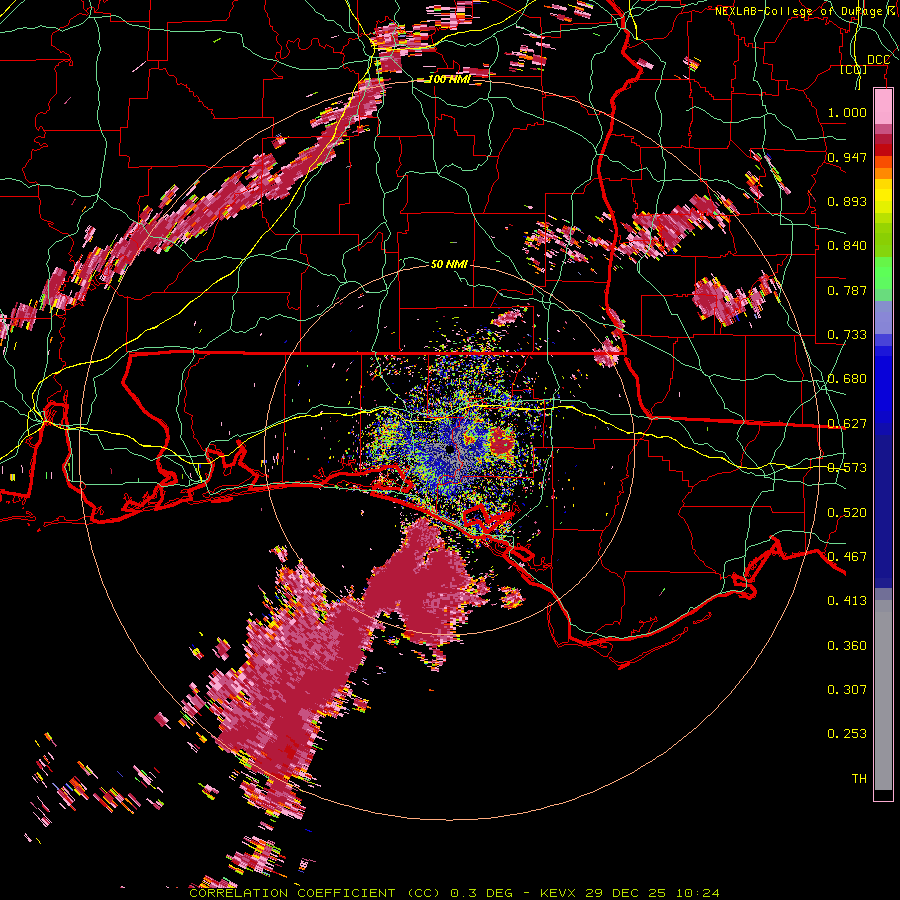Click the 1.000 value on color scale
Viewport: 900px width, 900px height.
847,112
